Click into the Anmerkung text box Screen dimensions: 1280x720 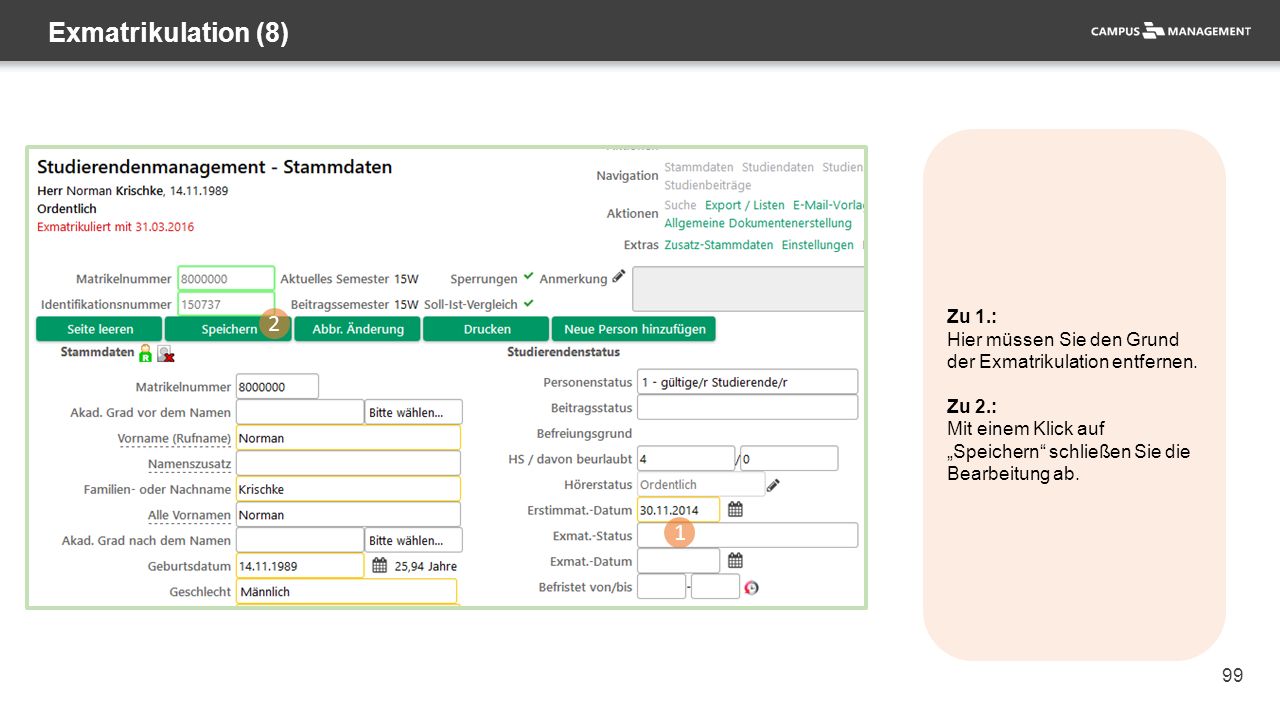(x=748, y=288)
